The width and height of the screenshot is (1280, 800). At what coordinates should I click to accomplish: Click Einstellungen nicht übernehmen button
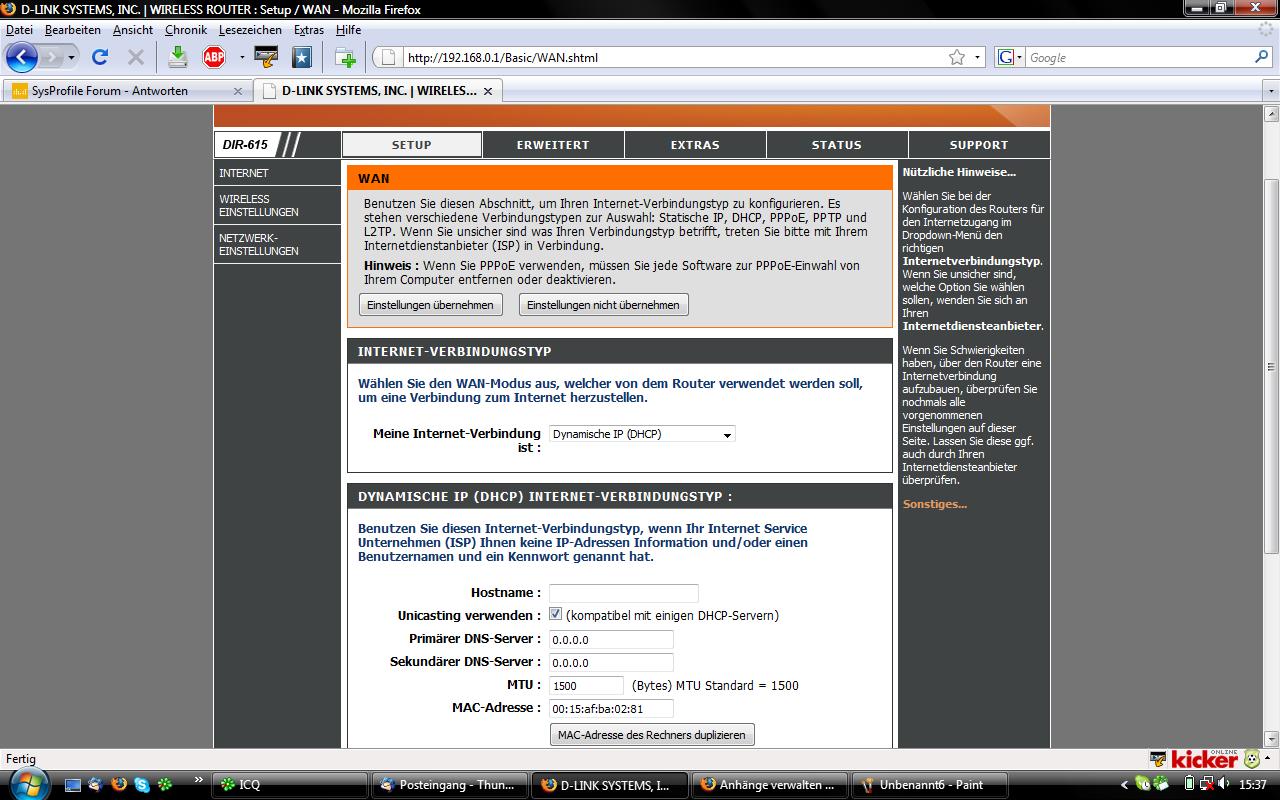[x=603, y=305]
